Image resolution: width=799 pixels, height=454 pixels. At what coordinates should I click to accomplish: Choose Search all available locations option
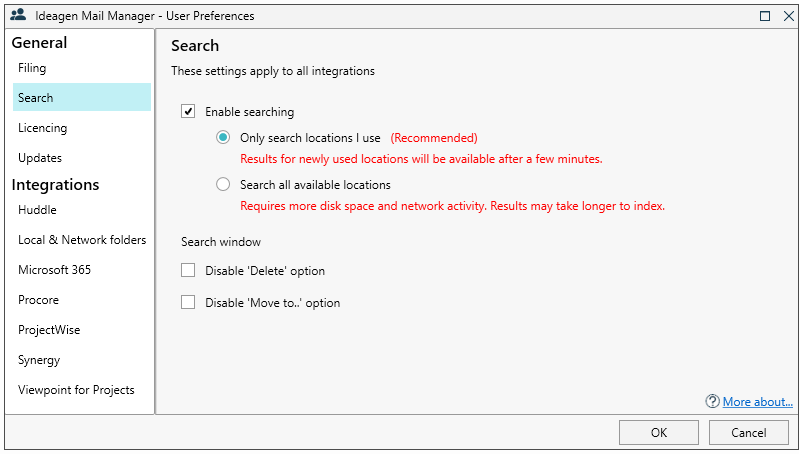[223, 184]
